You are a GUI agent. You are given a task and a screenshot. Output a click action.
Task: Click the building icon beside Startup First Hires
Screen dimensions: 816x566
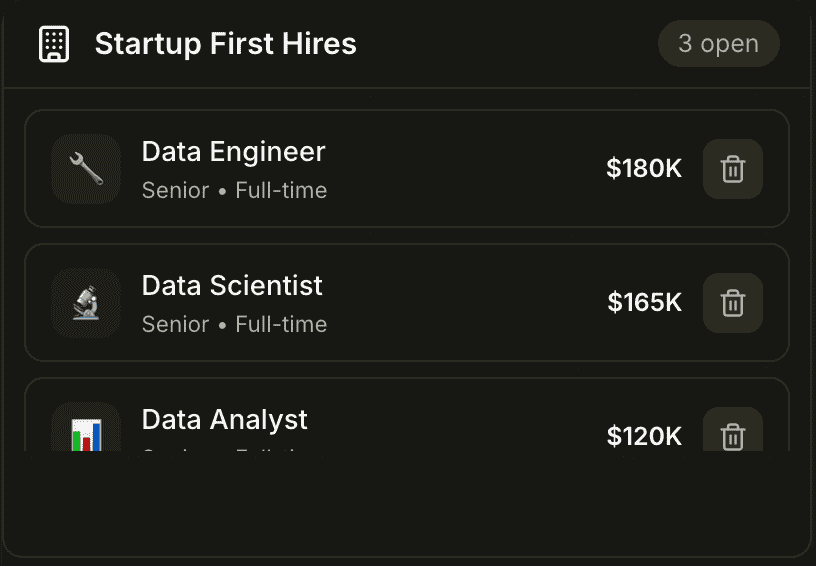click(x=54, y=44)
